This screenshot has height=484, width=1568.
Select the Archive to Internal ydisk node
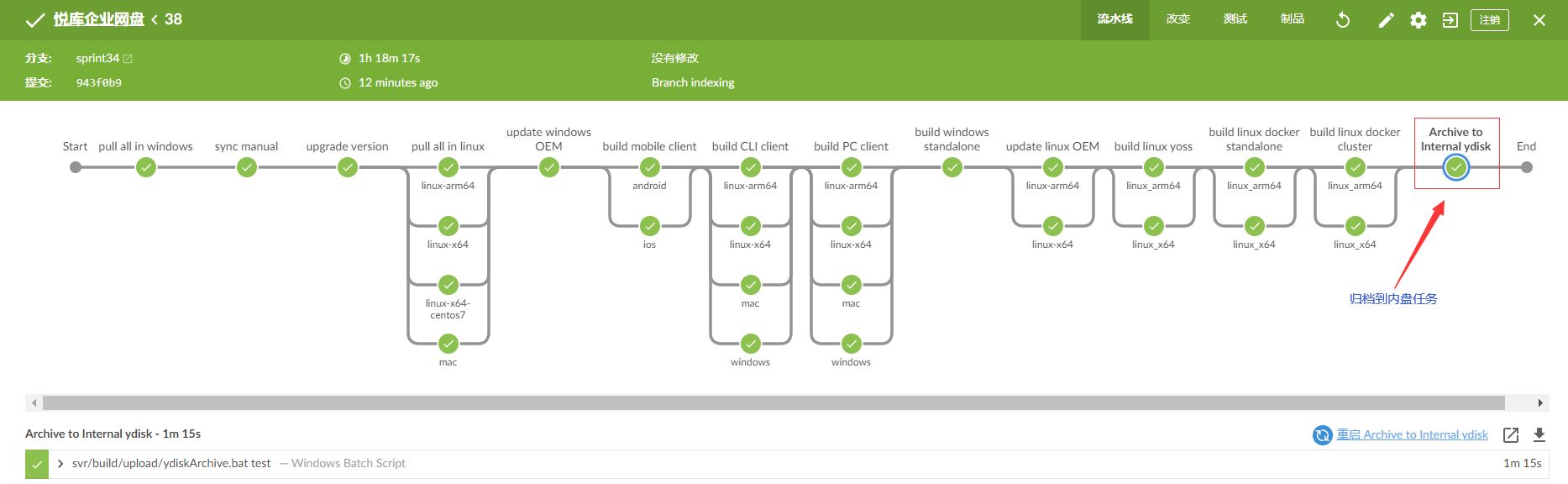click(x=1456, y=167)
